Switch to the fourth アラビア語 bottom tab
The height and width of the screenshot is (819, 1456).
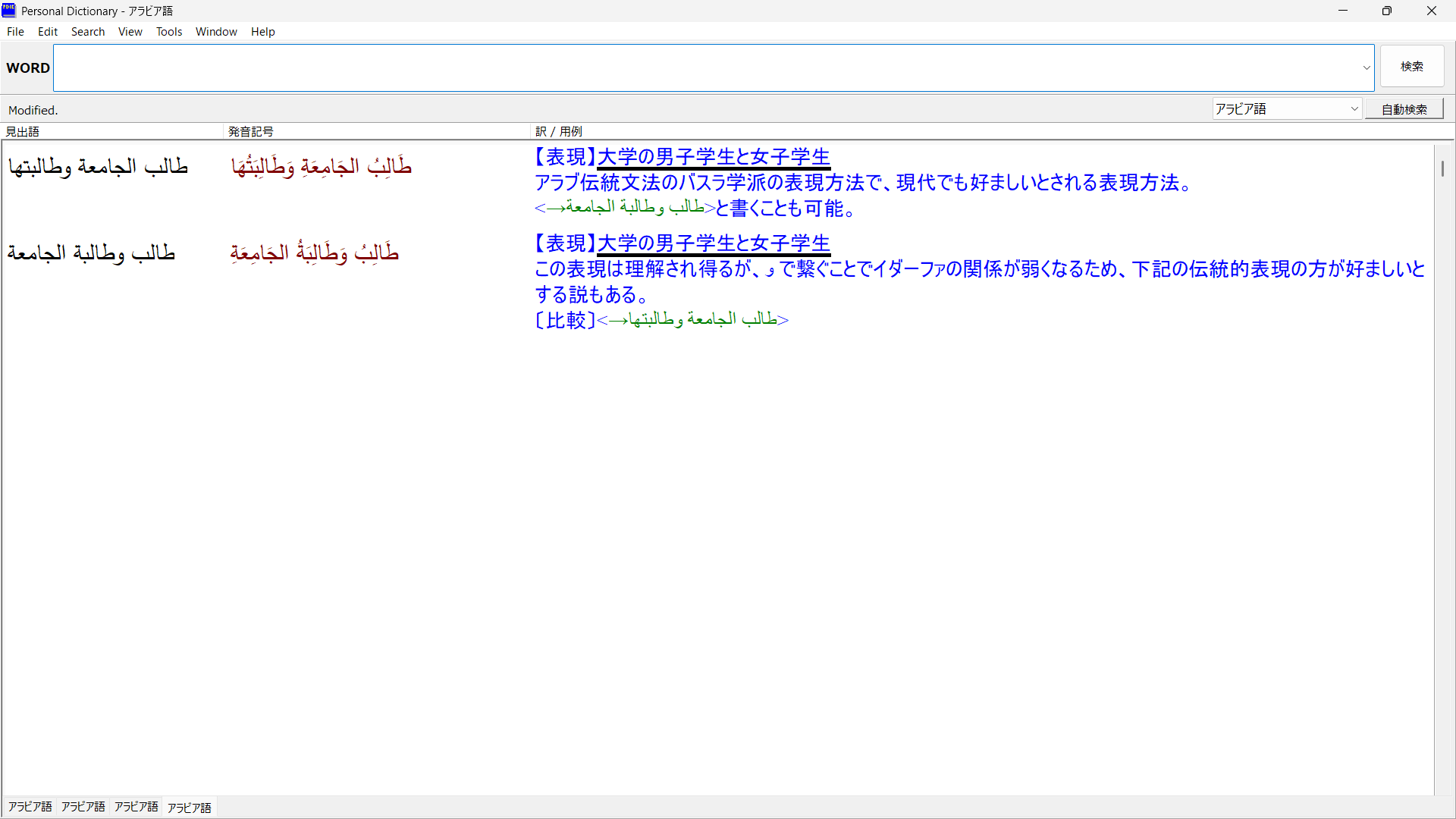(x=190, y=808)
